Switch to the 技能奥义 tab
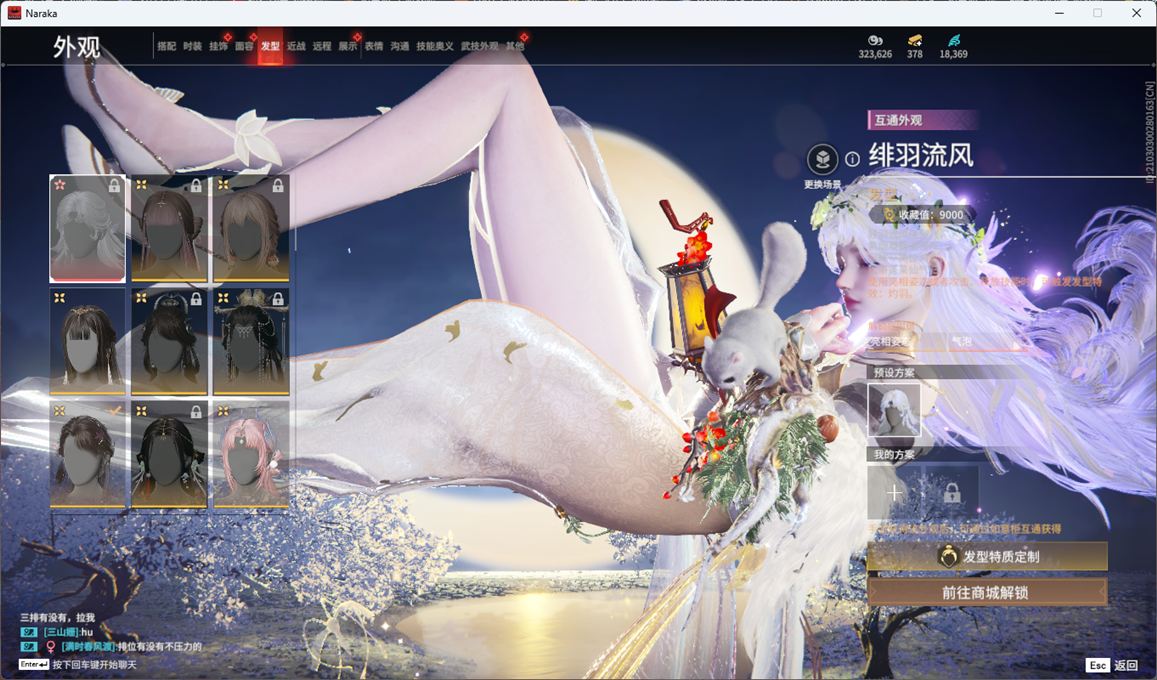 [x=435, y=46]
